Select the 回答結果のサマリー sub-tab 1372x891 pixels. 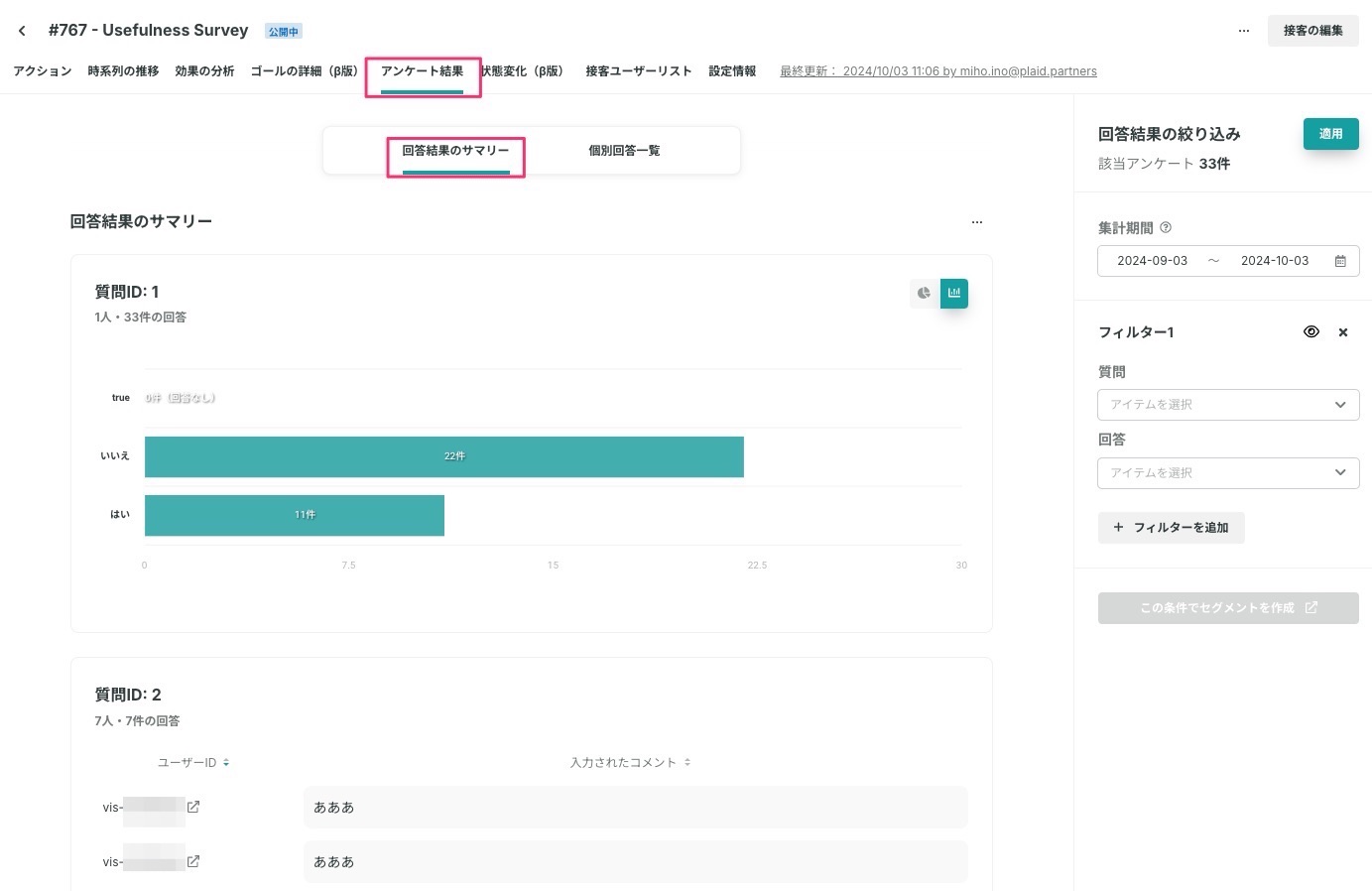pyautogui.click(x=455, y=151)
